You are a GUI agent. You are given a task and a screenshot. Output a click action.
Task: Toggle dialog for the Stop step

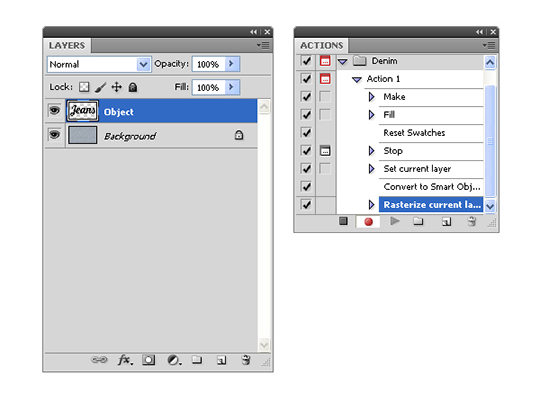(x=325, y=151)
